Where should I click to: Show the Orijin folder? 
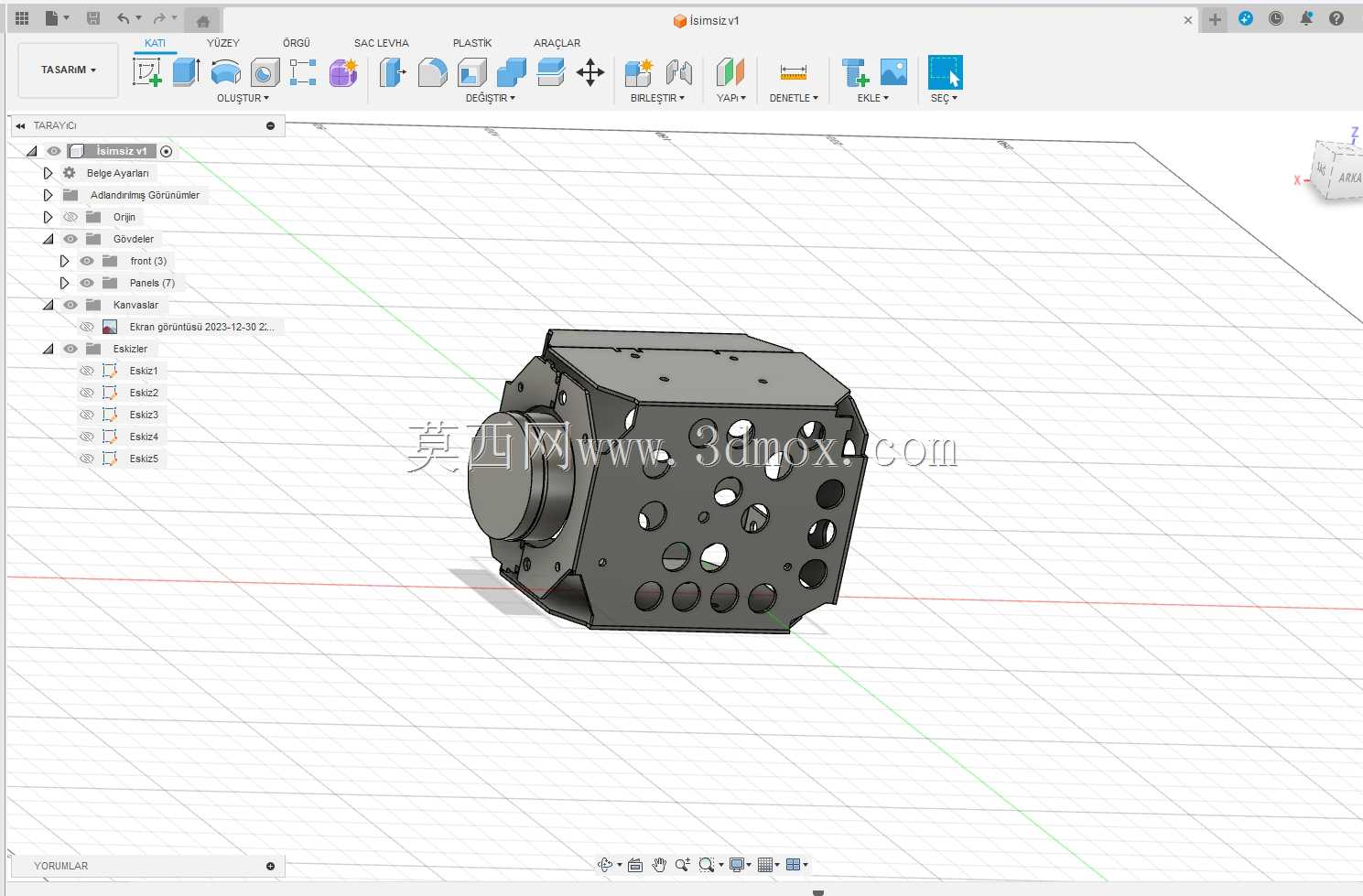click(70, 217)
